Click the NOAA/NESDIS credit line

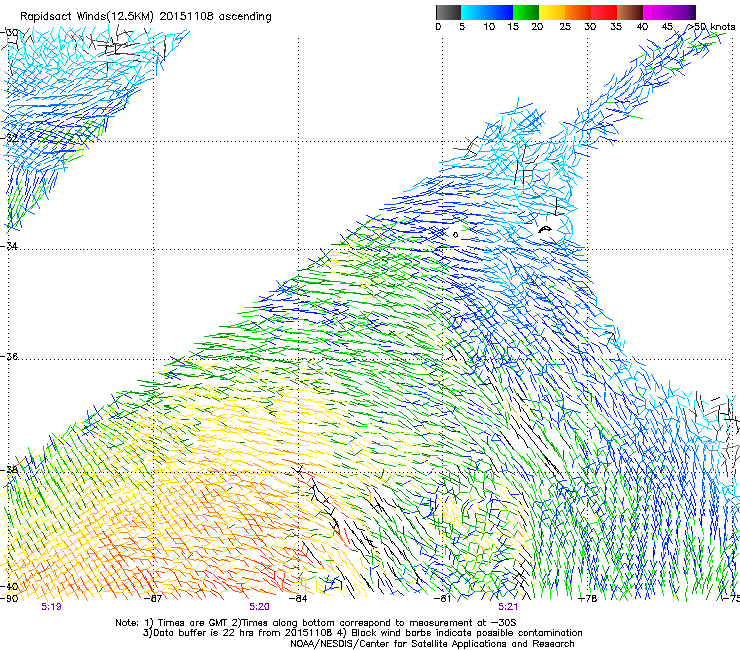point(432,644)
